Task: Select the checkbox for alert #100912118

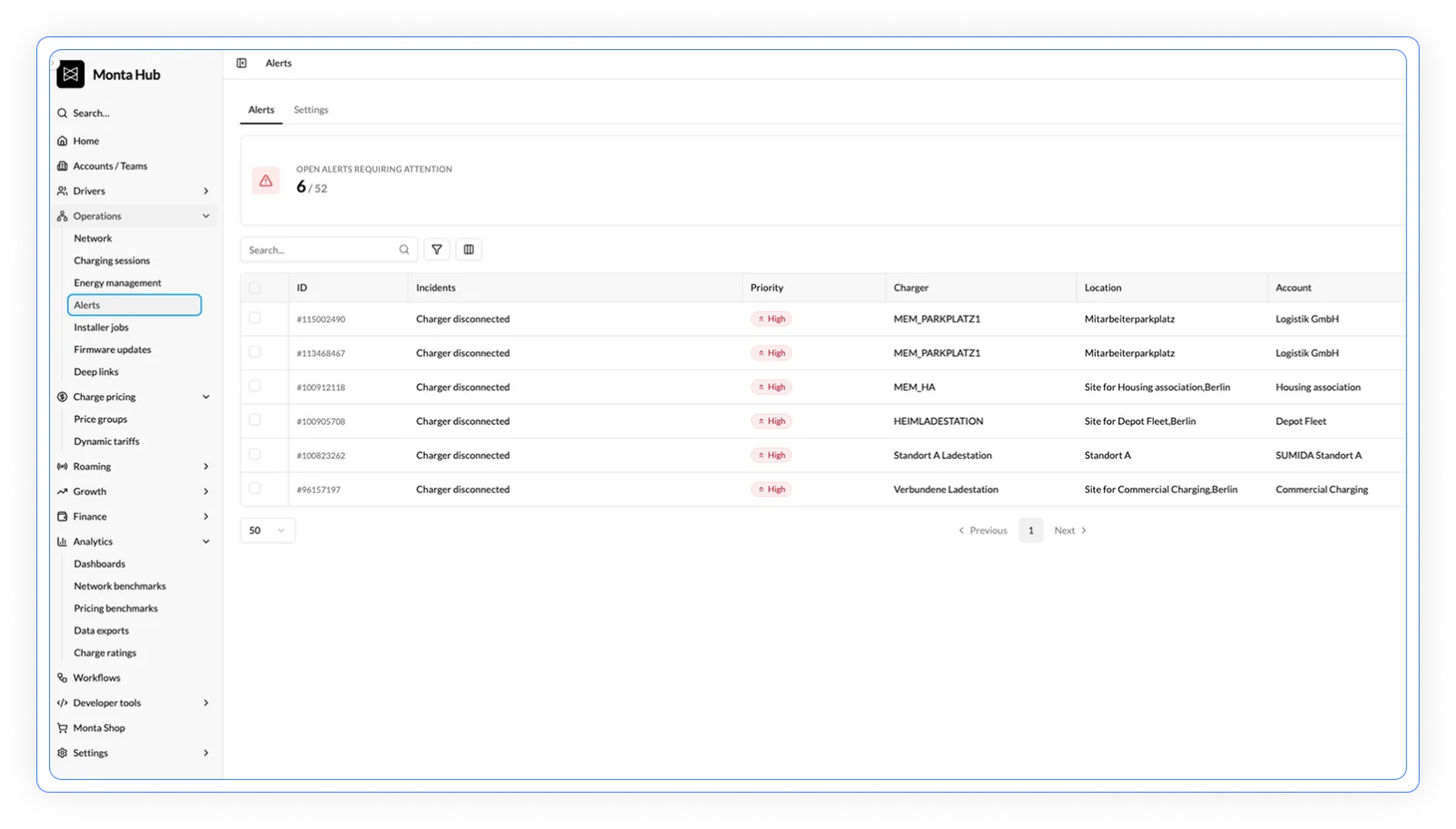Action: pos(255,387)
